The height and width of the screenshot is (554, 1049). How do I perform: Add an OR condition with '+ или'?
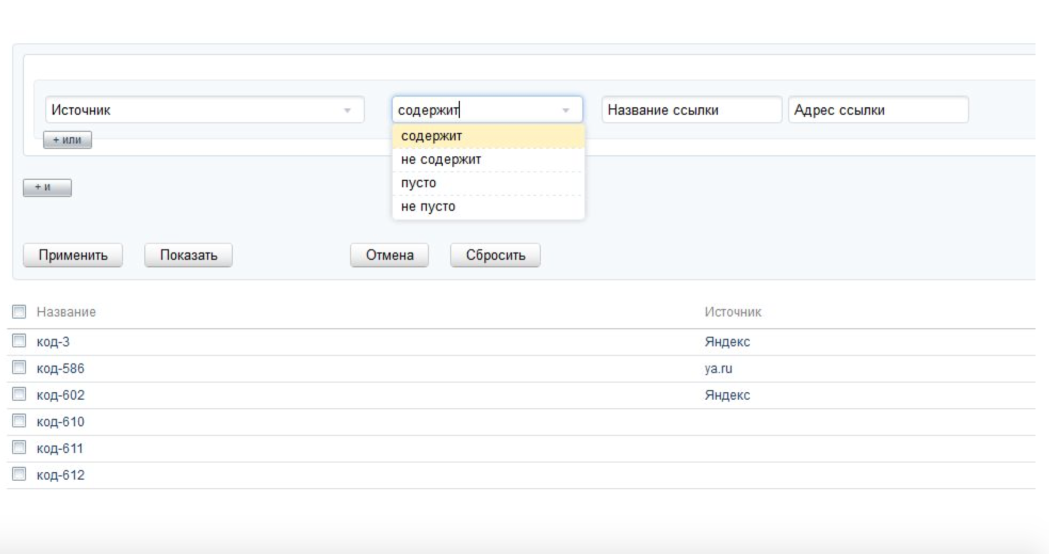67,141
